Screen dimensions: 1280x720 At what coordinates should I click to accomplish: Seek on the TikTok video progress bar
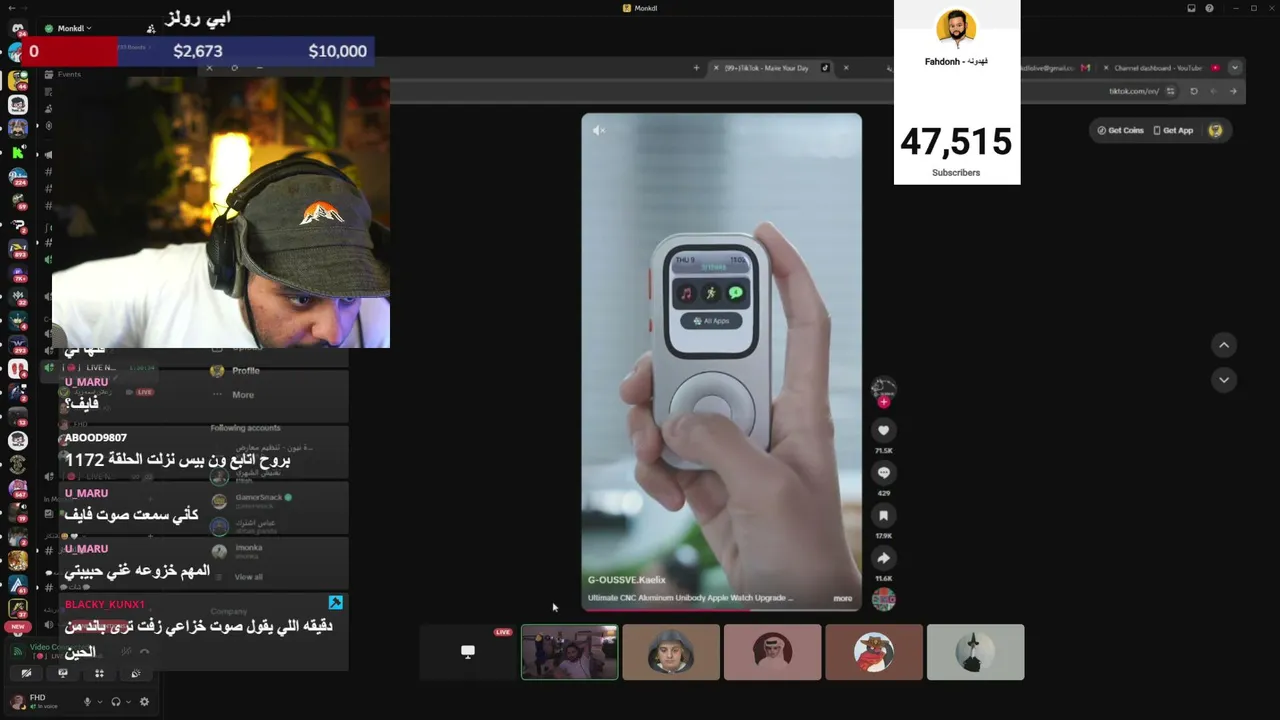point(721,609)
